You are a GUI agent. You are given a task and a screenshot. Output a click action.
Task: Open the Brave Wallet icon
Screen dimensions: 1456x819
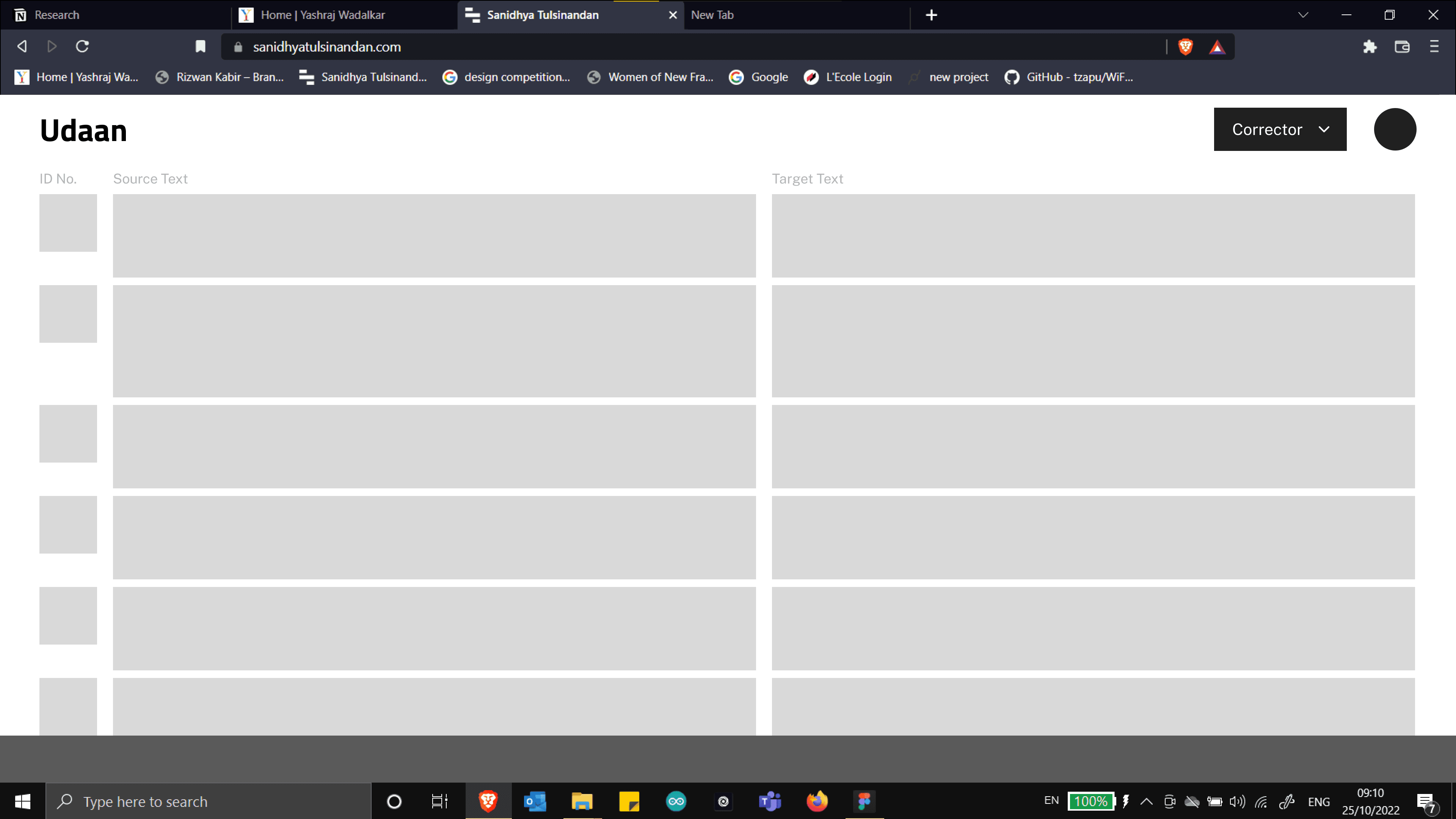(x=1402, y=46)
